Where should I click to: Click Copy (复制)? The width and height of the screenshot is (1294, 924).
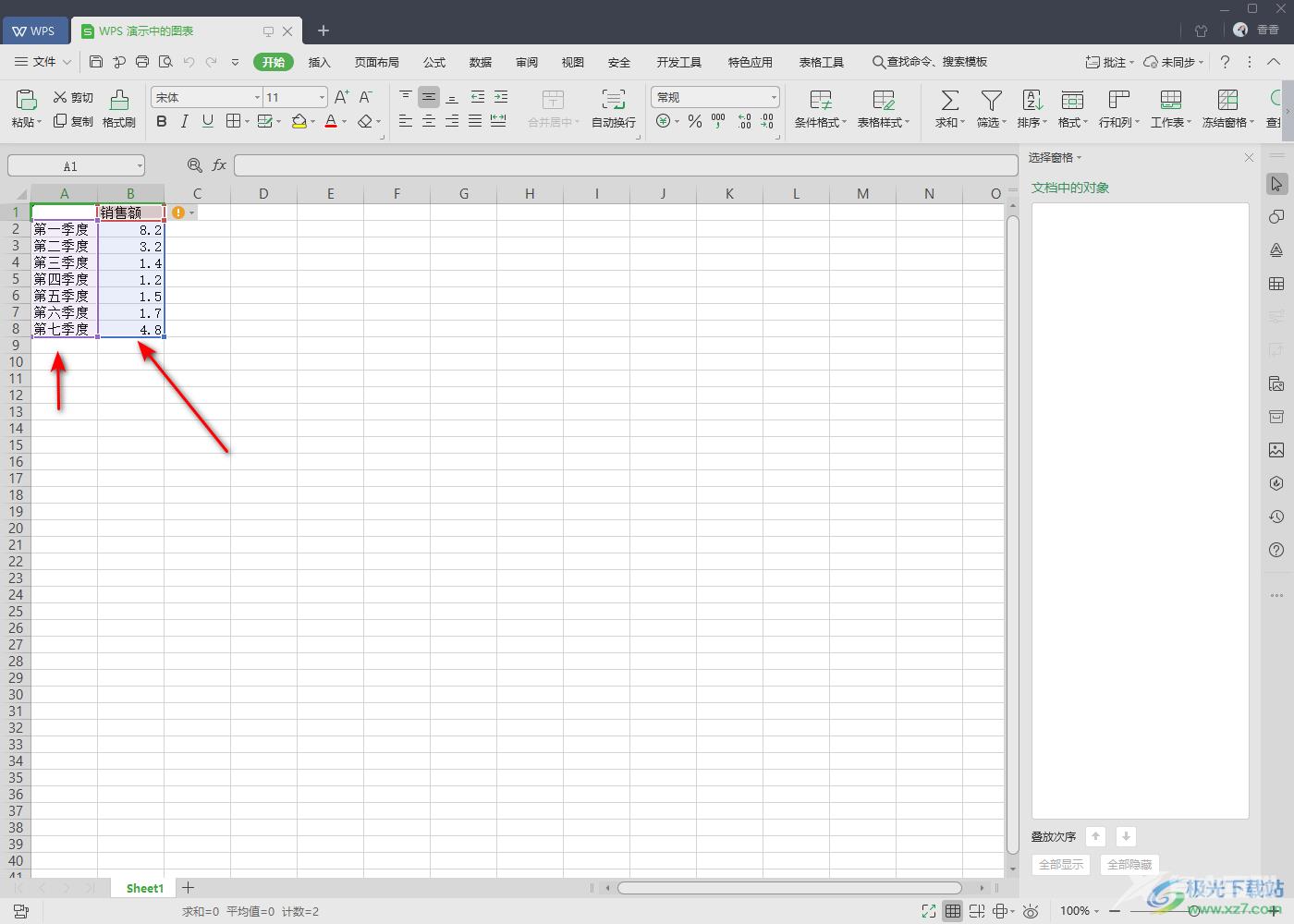[x=73, y=121]
